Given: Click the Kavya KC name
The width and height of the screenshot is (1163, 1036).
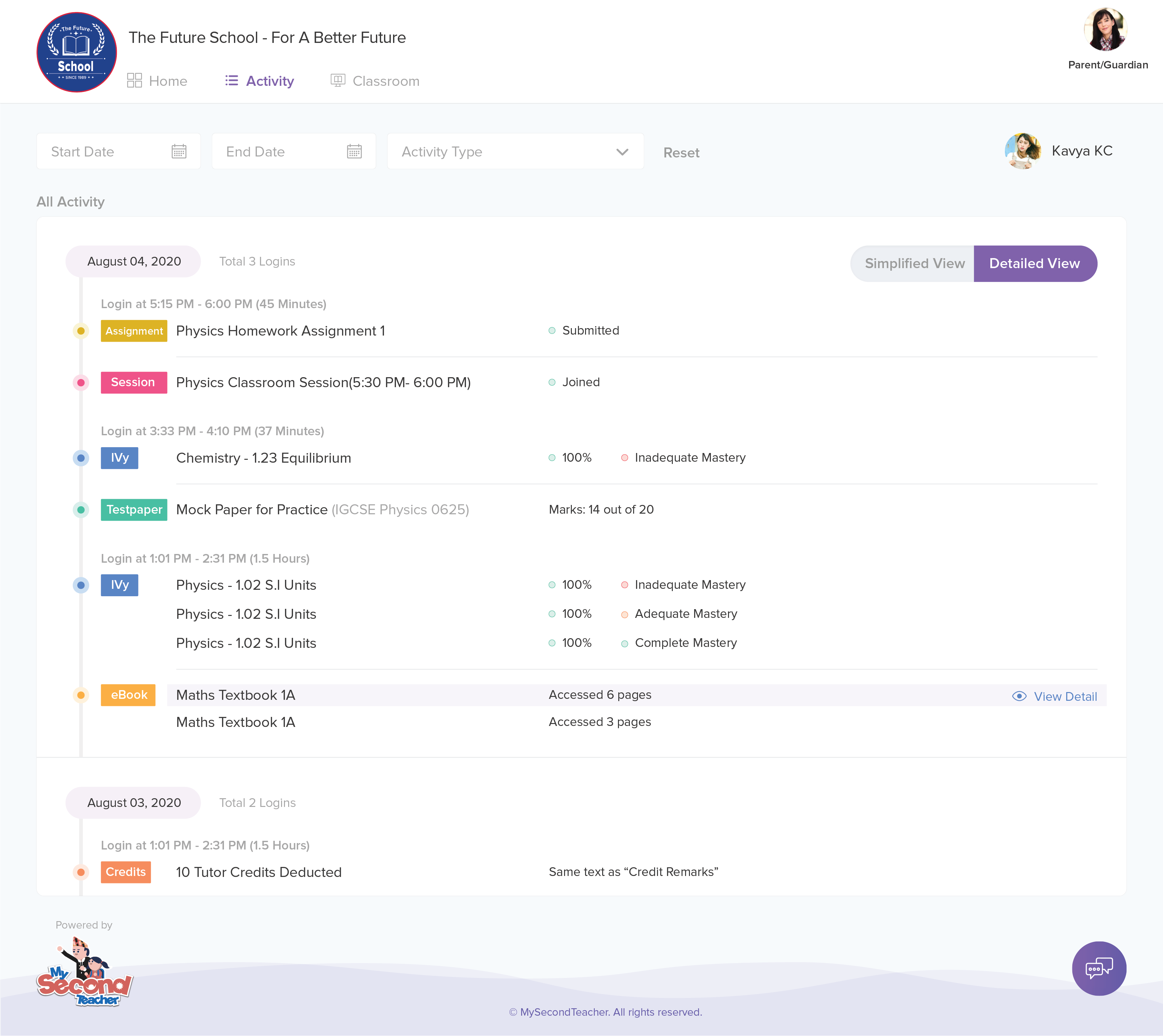Looking at the screenshot, I should click(x=1082, y=151).
